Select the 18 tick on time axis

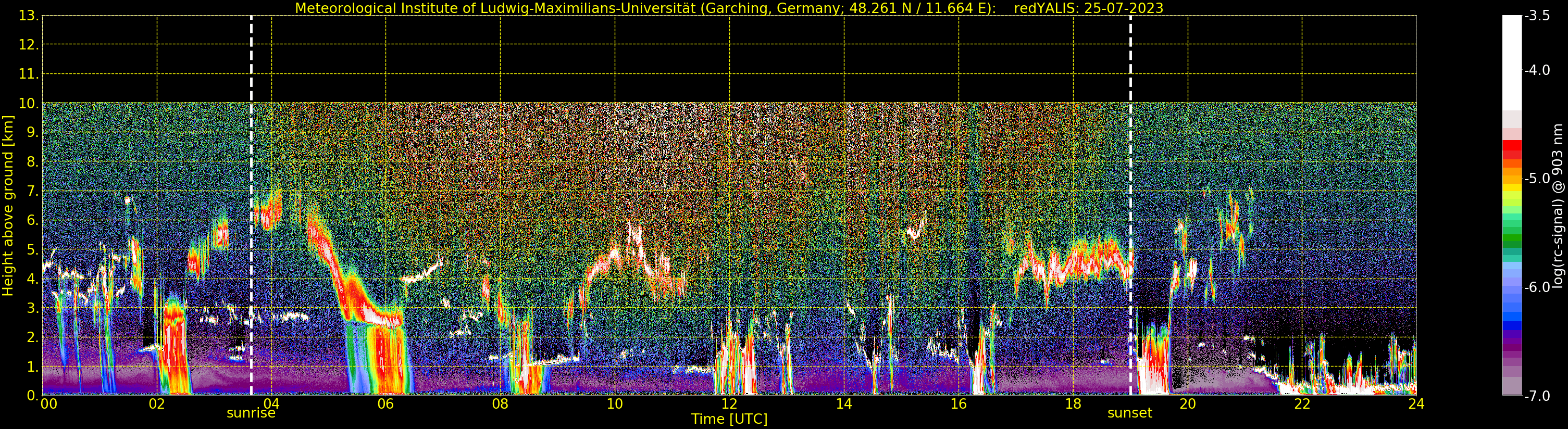pos(1073,403)
